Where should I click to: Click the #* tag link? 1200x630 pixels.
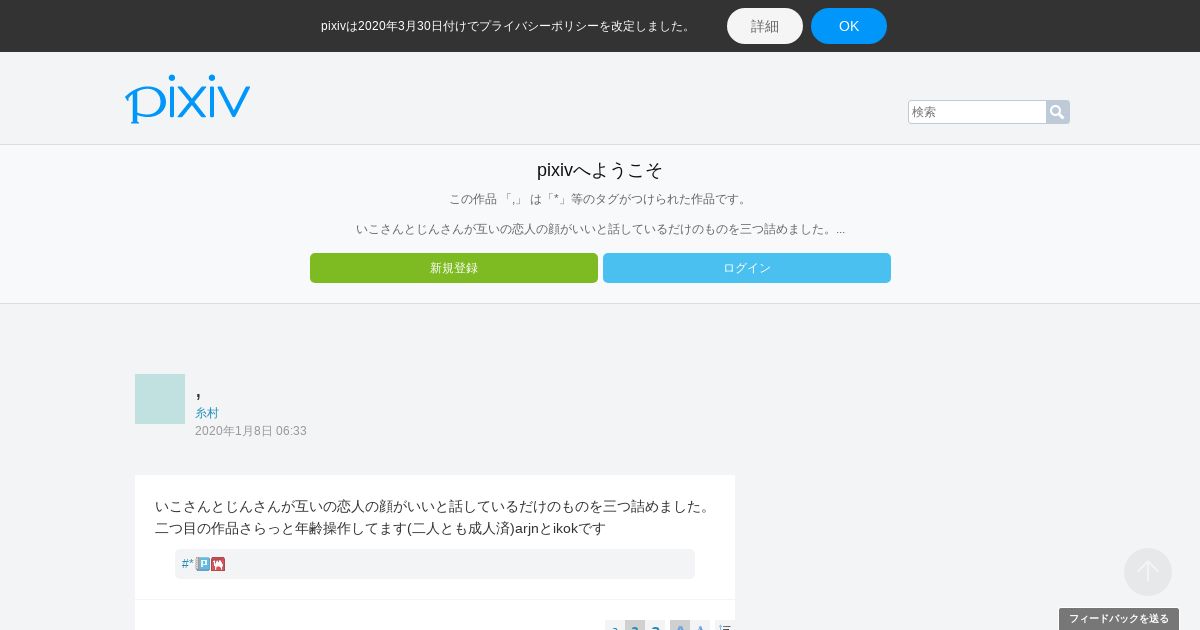187,564
